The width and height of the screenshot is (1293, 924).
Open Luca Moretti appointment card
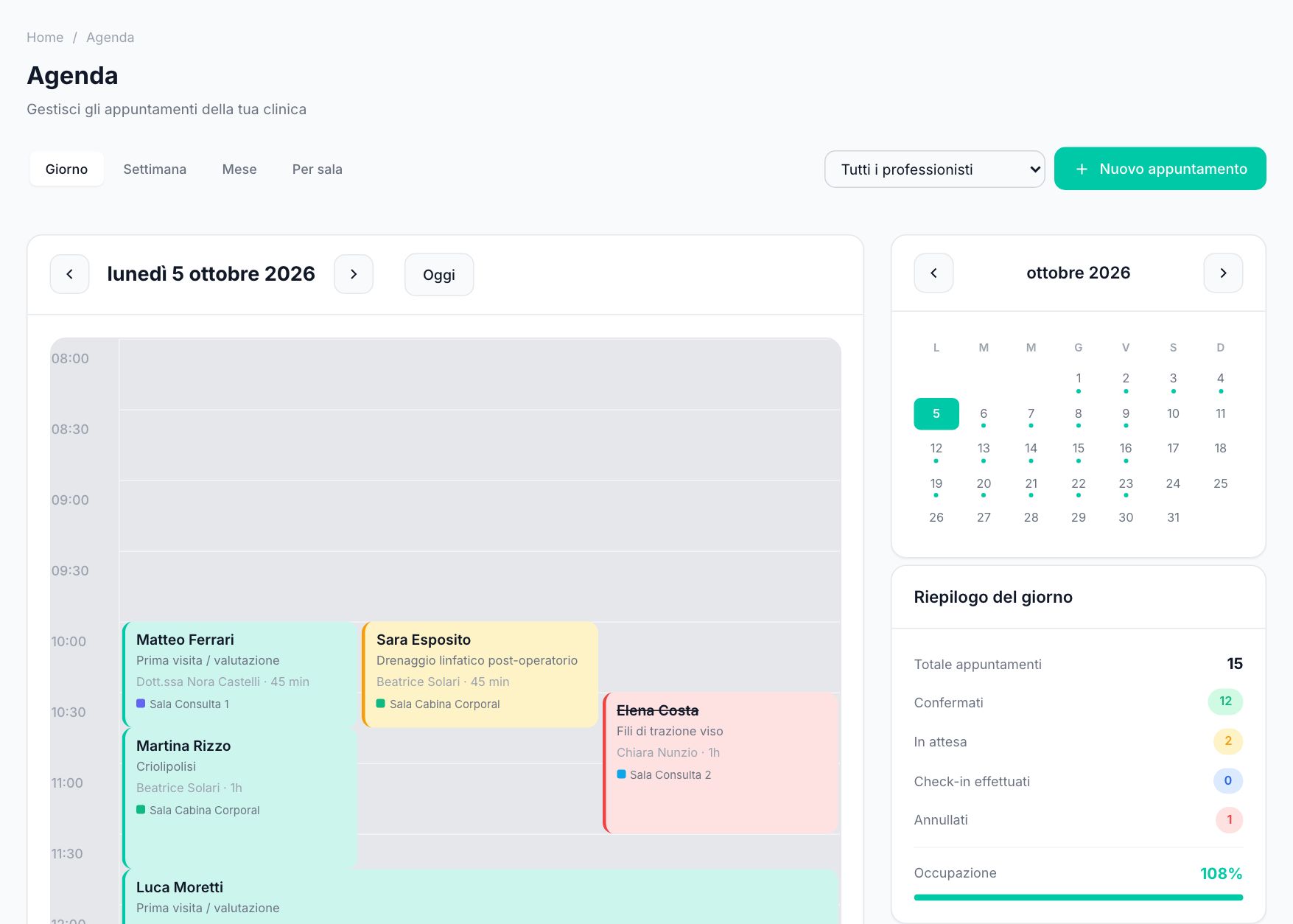(x=480, y=897)
